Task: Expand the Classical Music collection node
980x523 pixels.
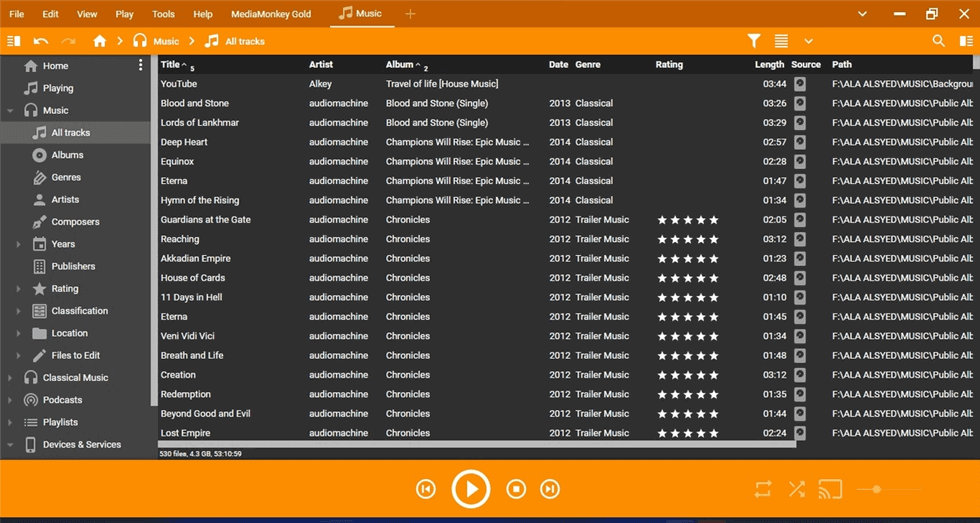Action: click(x=10, y=378)
